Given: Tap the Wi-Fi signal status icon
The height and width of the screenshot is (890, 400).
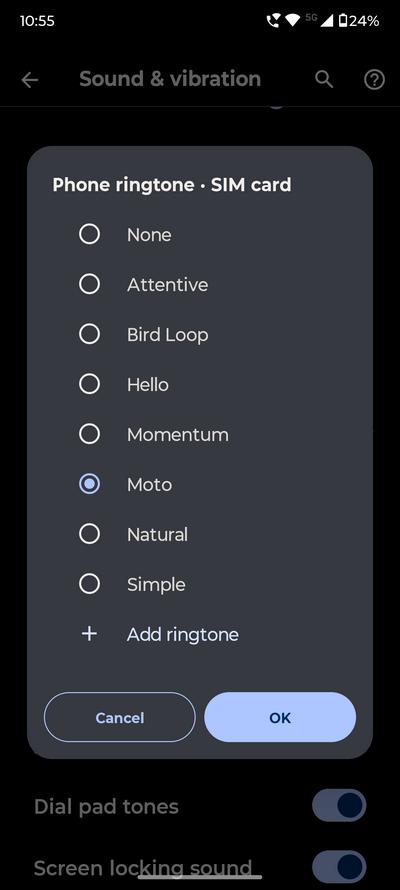Looking at the screenshot, I should [292, 21].
